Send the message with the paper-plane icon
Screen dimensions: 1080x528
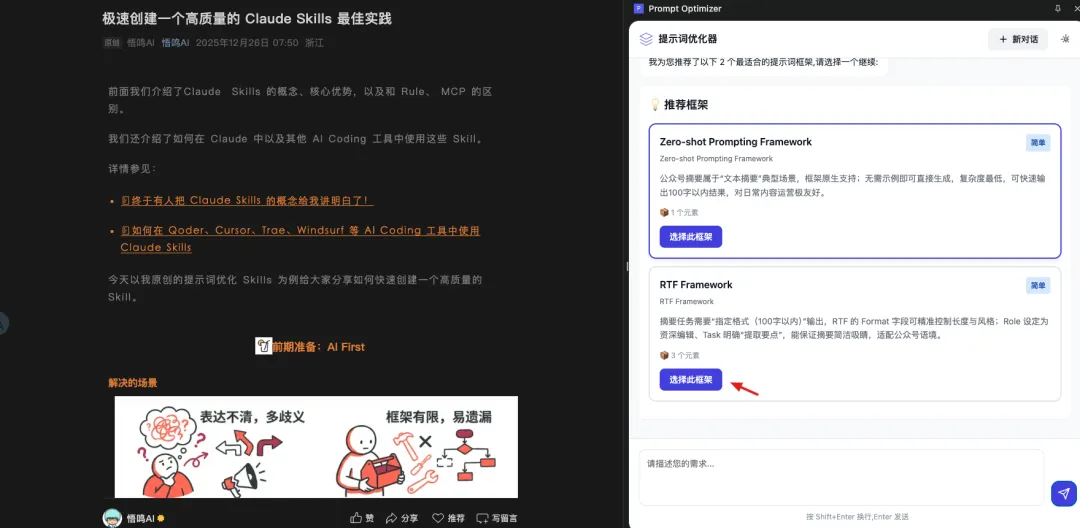pyautogui.click(x=1063, y=494)
